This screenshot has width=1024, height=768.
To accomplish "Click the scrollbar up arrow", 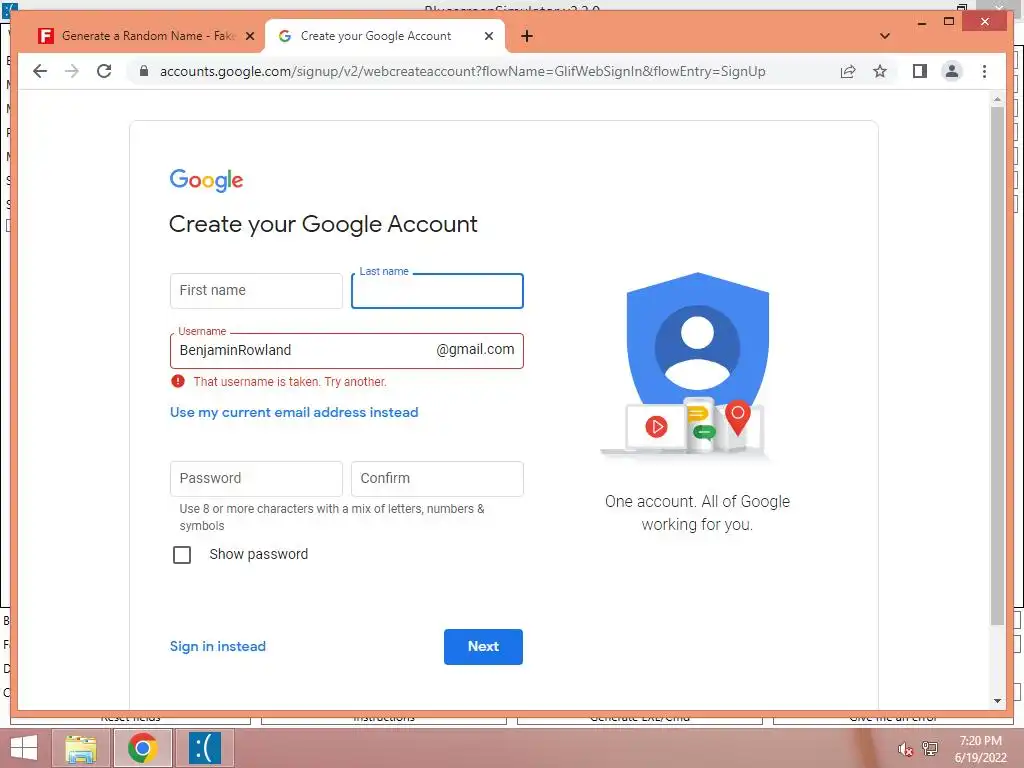I will tap(997, 99).
